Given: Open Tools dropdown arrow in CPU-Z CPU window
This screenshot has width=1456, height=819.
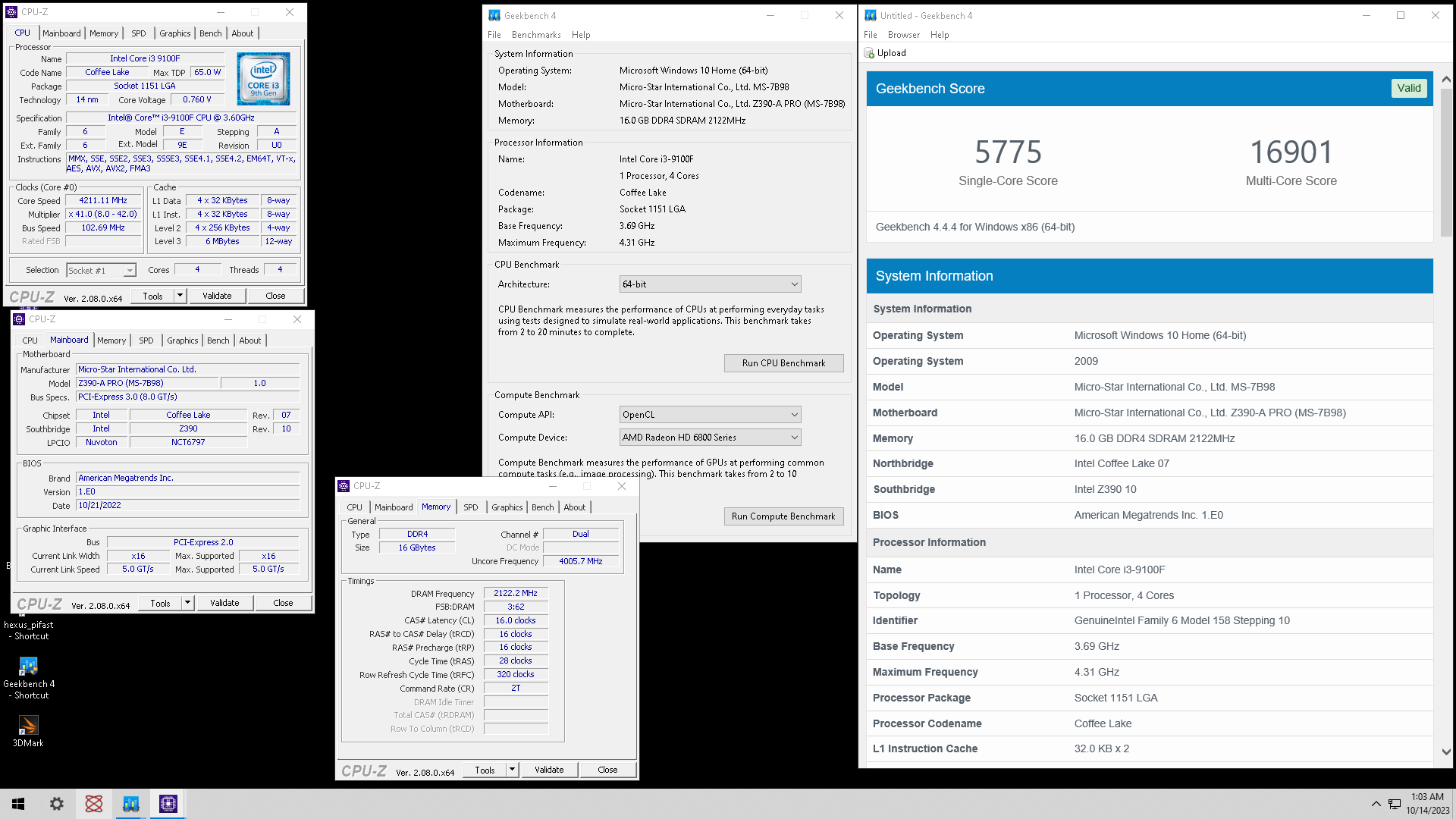Looking at the screenshot, I should [180, 296].
